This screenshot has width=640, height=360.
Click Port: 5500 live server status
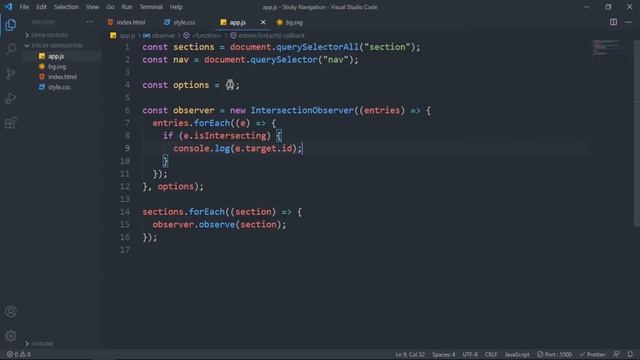(x=554, y=354)
